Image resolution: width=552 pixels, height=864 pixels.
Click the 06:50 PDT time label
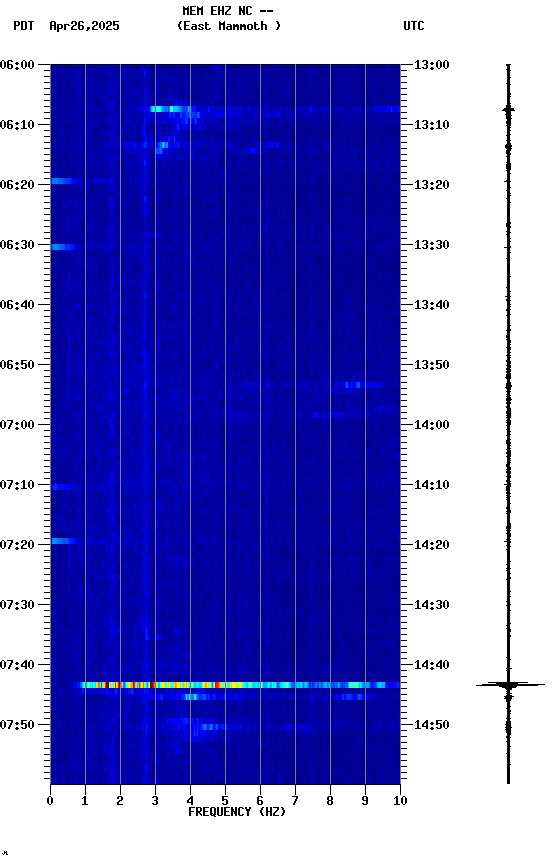17,365
